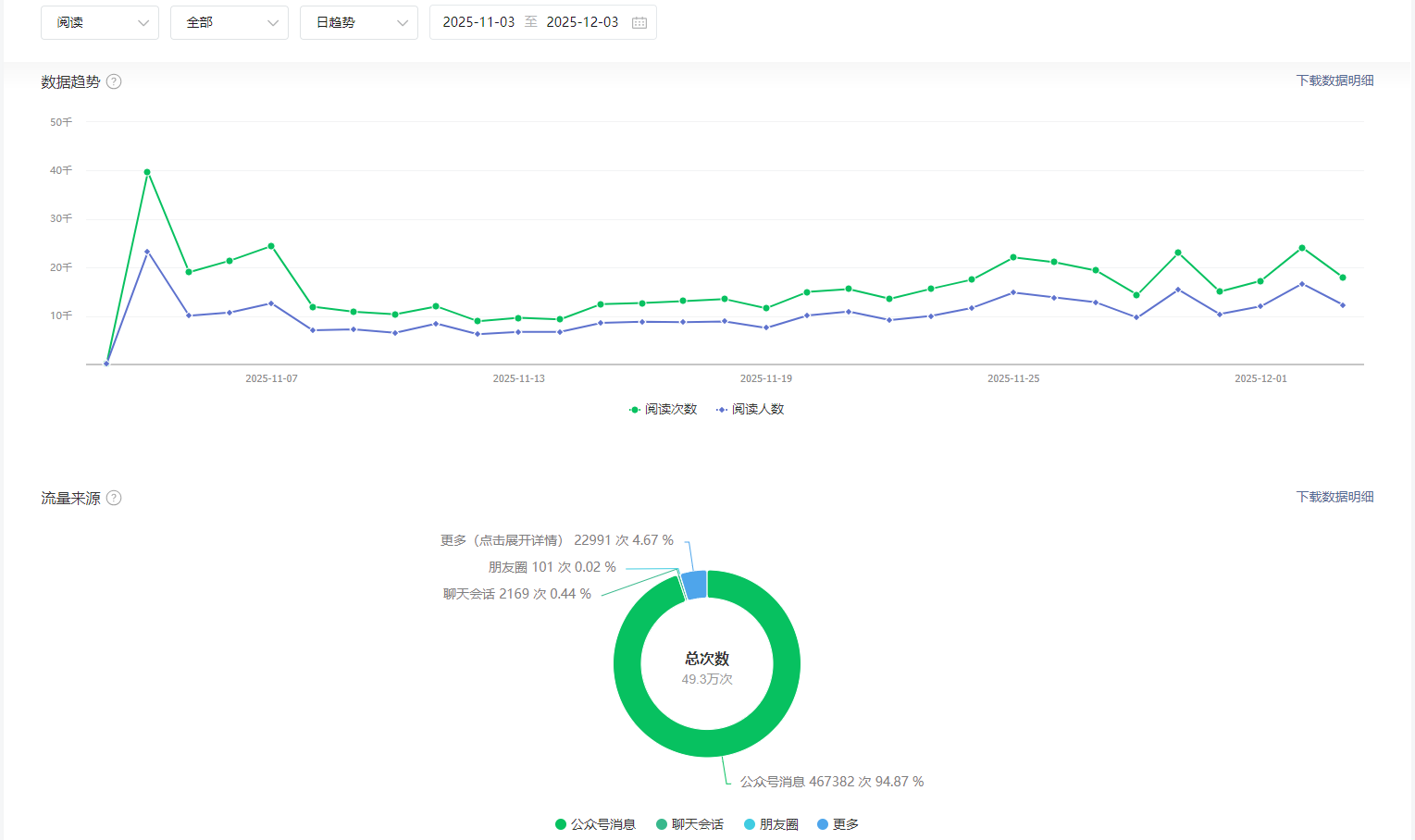
Task: Toggle 更多 legend item below donut
Action: (x=838, y=824)
